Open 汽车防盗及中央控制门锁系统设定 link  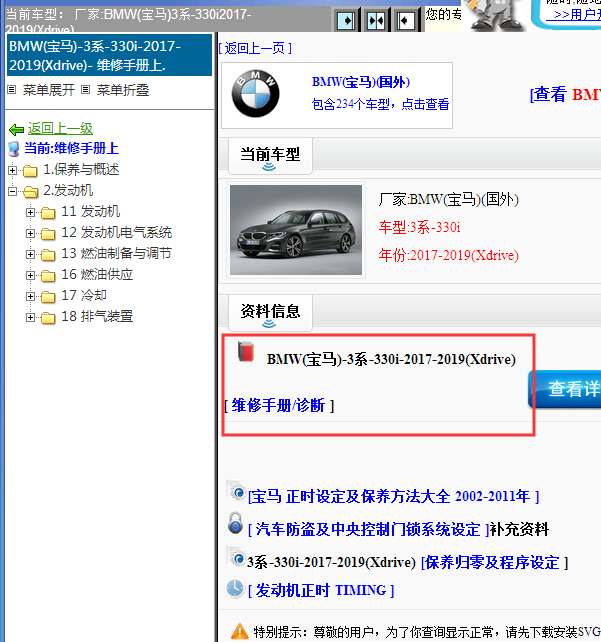click(x=368, y=529)
